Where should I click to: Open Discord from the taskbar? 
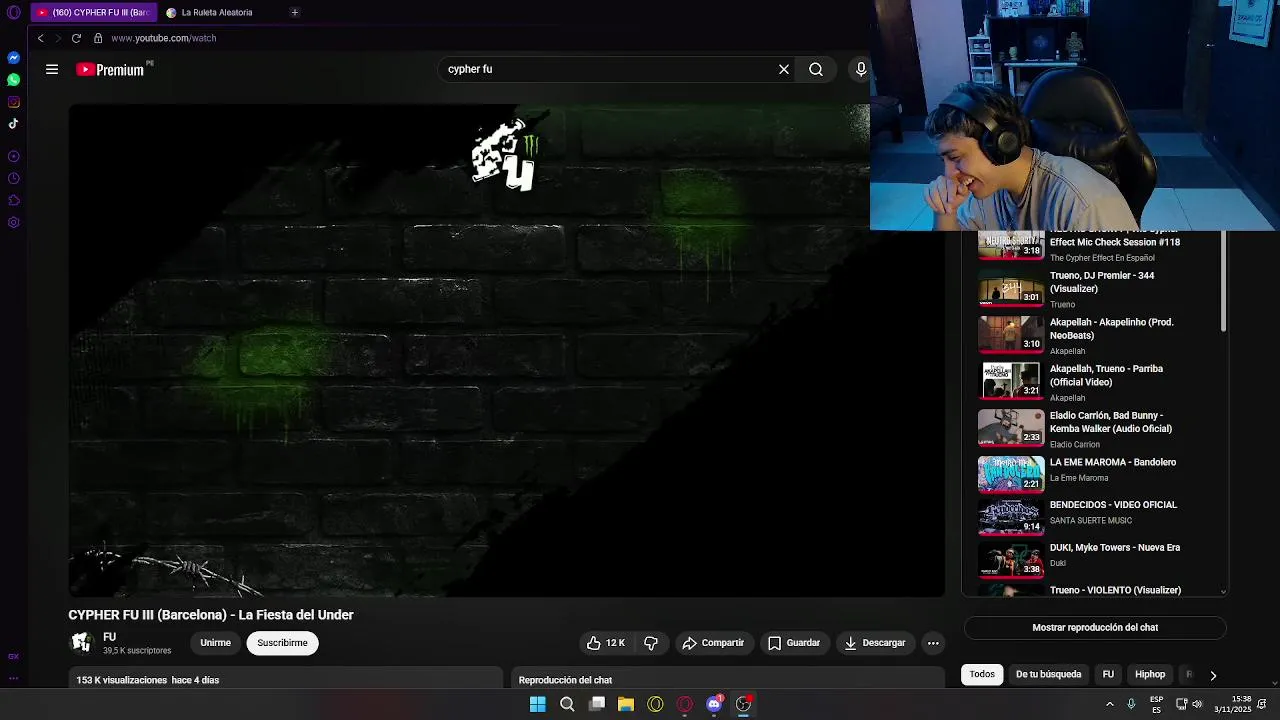(x=714, y=704)
